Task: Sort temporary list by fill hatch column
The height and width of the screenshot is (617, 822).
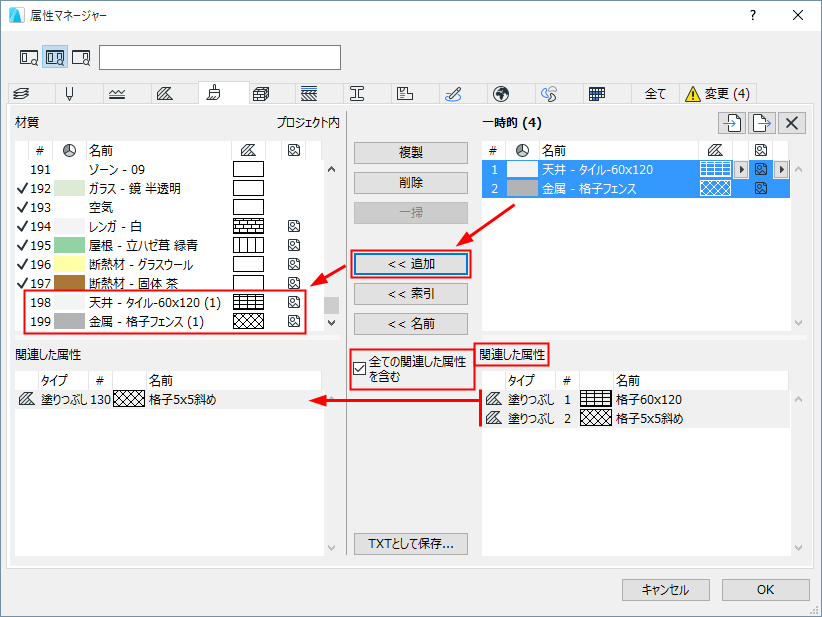Action: pos(715,151)
